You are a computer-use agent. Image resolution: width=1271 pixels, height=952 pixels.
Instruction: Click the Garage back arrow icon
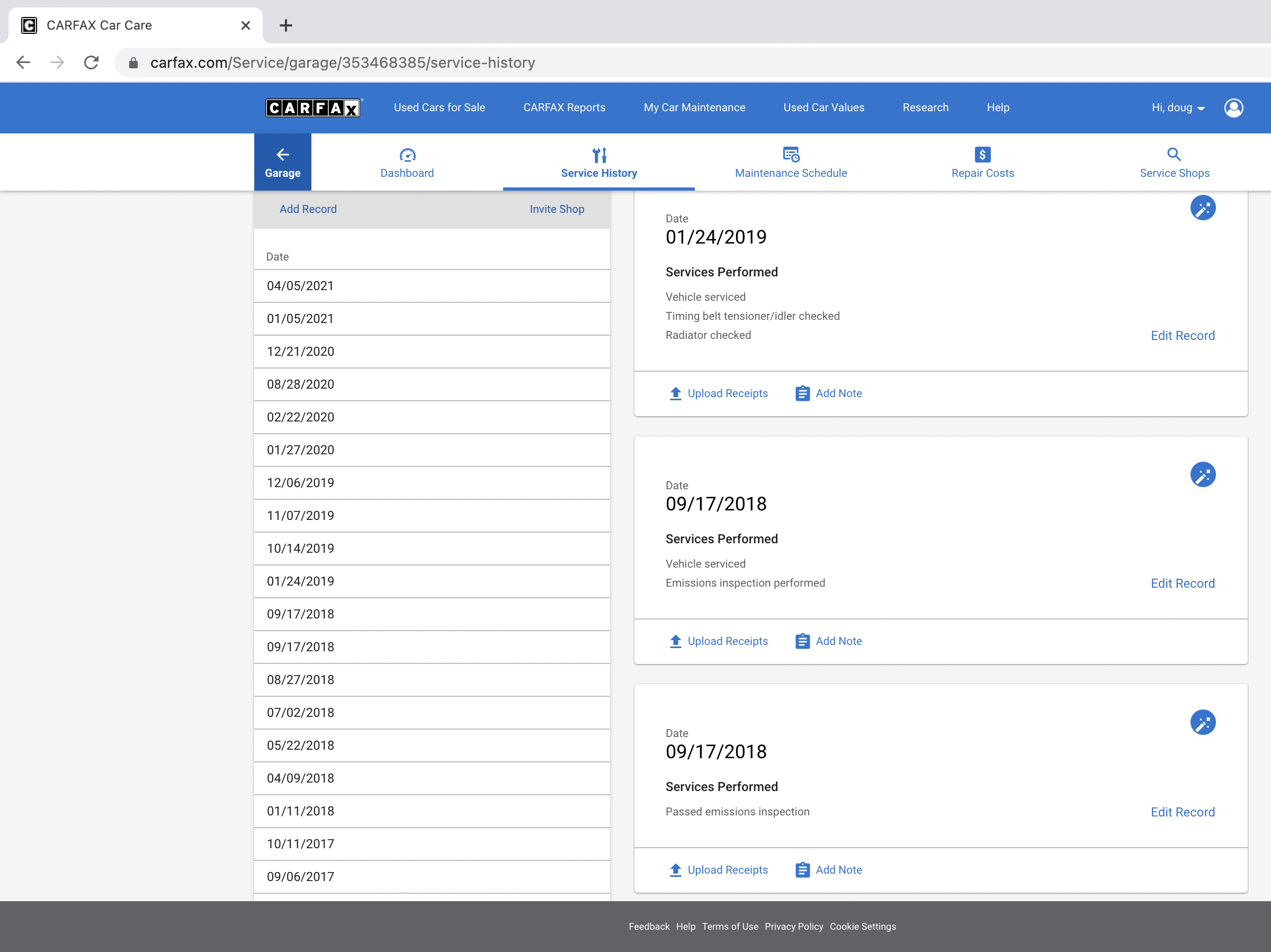click(x=283, y=155)
